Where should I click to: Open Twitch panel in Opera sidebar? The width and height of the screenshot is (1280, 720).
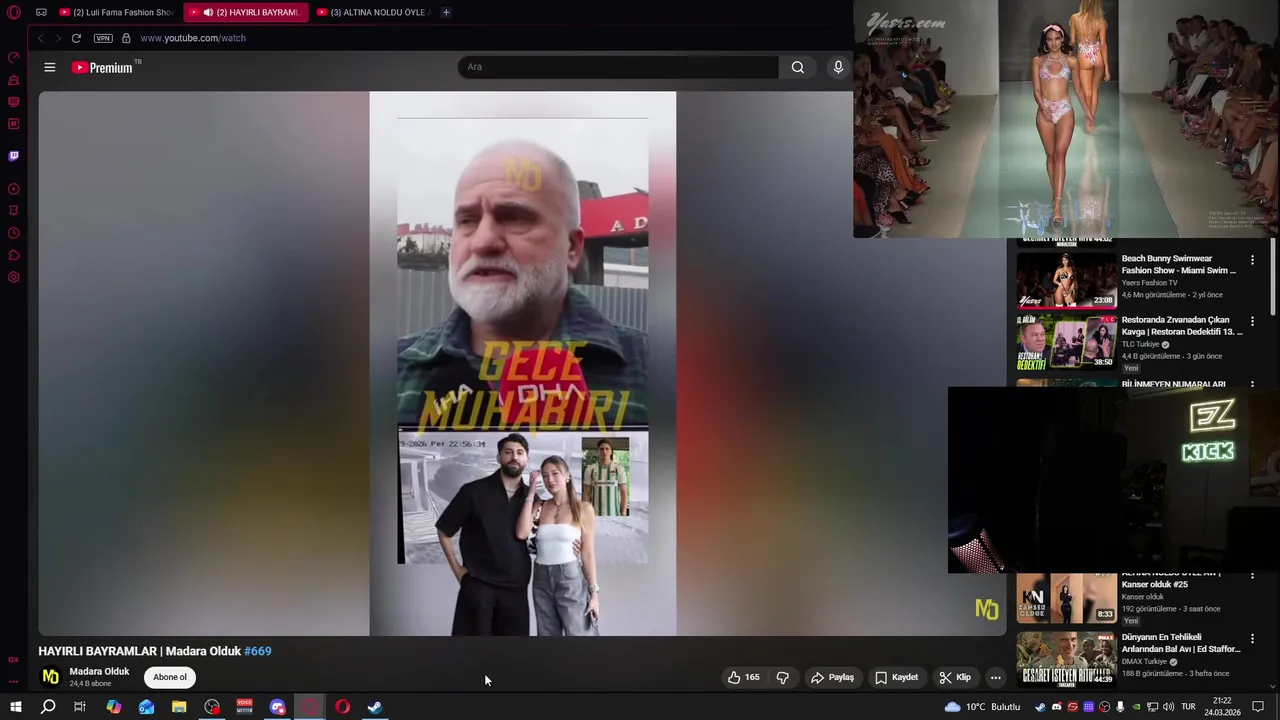point(14,156)
